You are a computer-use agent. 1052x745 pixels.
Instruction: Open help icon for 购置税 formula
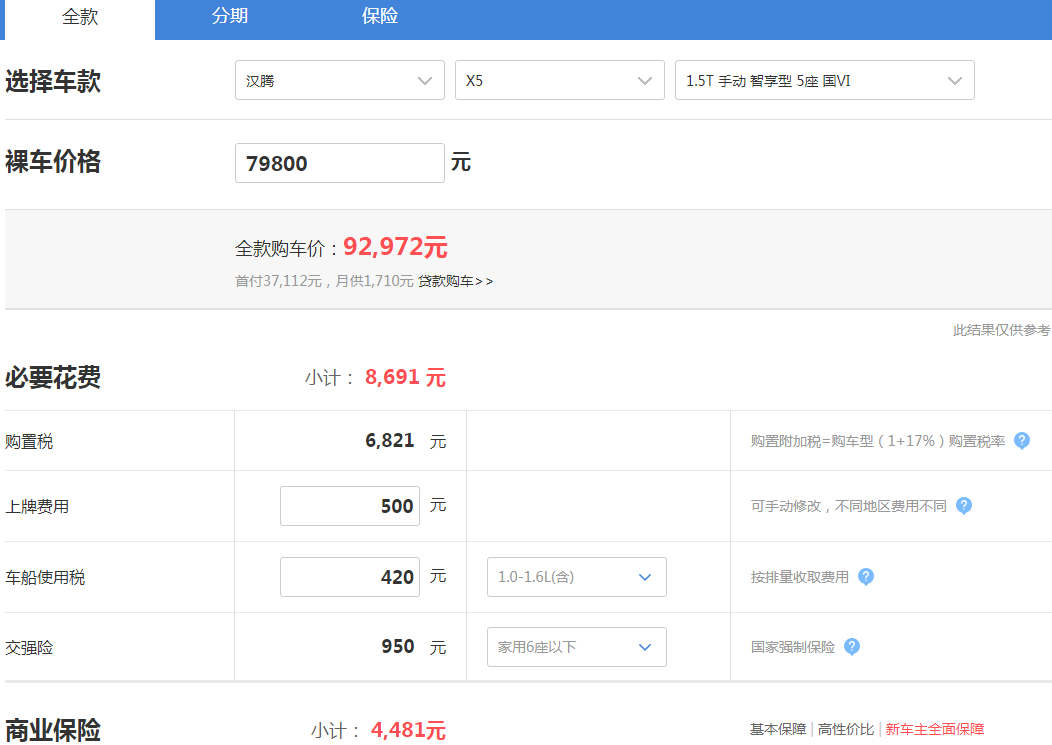pos(1021,441)
